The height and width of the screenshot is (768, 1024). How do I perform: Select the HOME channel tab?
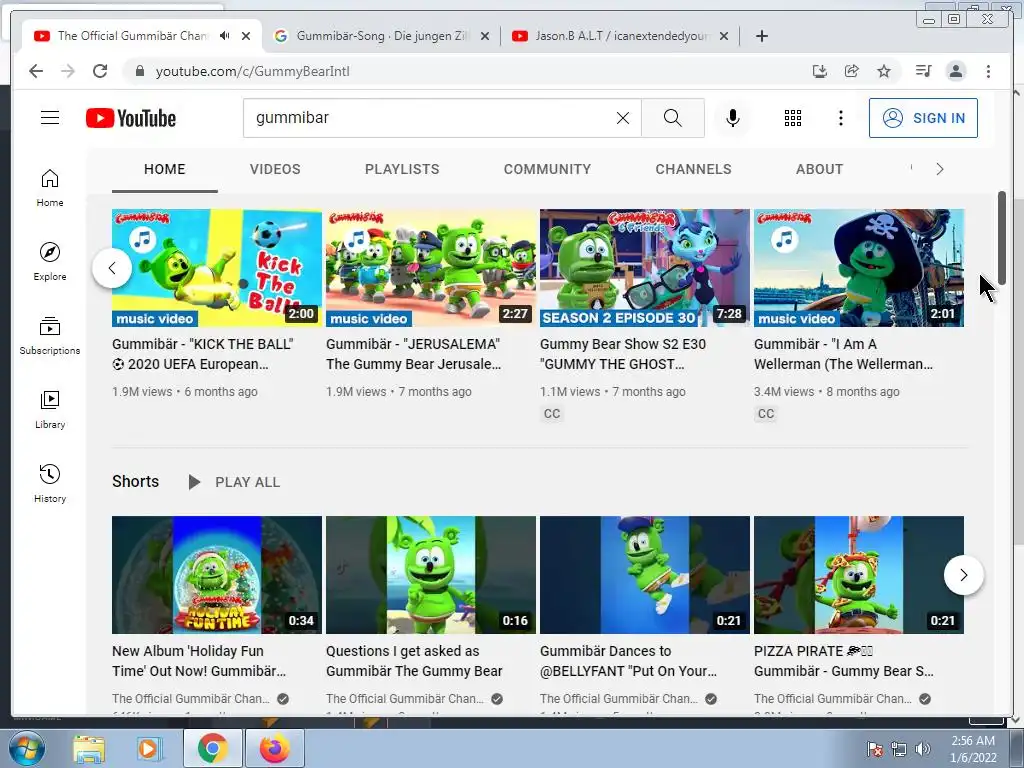pyautogui.click(x=165, y=169)
